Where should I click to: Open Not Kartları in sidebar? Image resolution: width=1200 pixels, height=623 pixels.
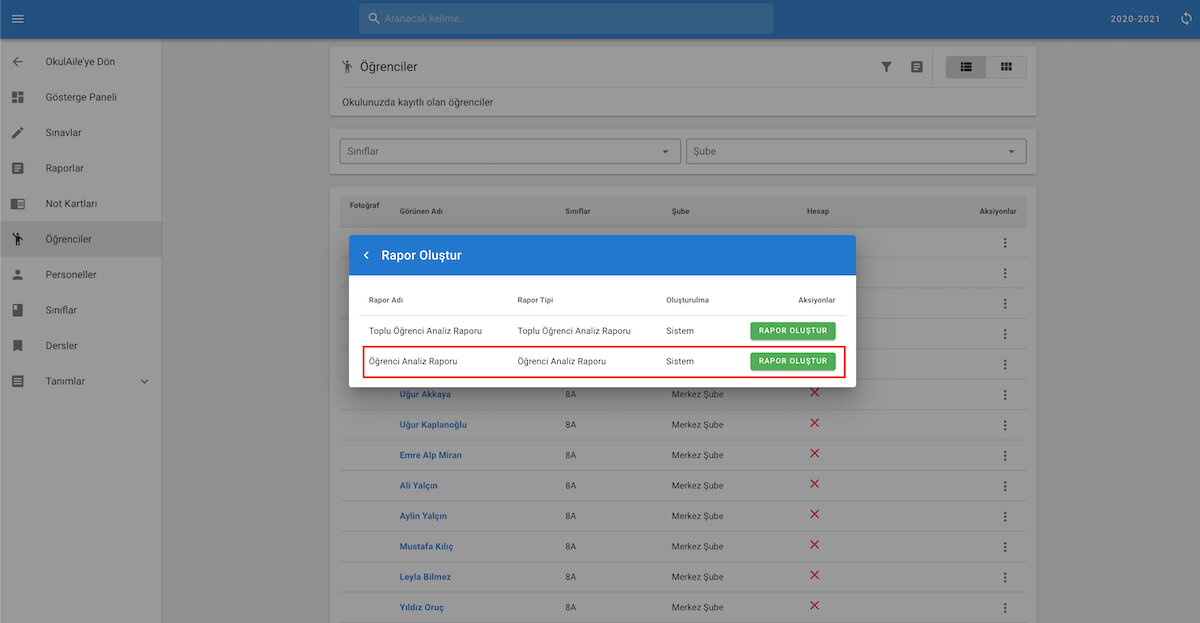click(x=80, y=204)
